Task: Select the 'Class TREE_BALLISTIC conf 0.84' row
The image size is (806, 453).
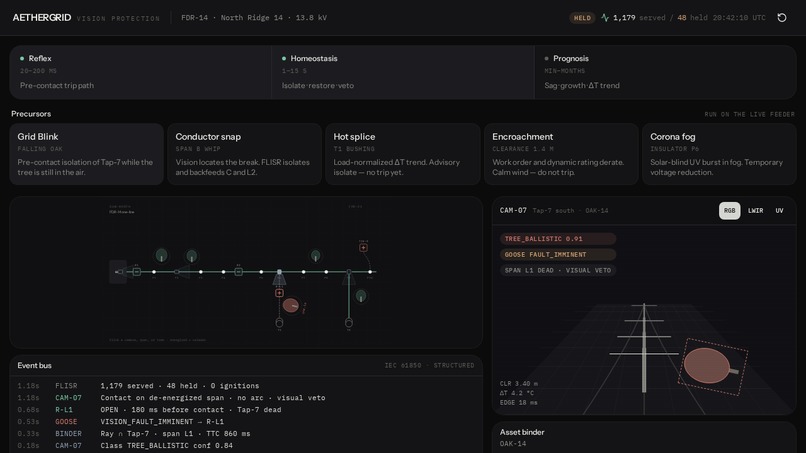Action: tap(246, 445)
